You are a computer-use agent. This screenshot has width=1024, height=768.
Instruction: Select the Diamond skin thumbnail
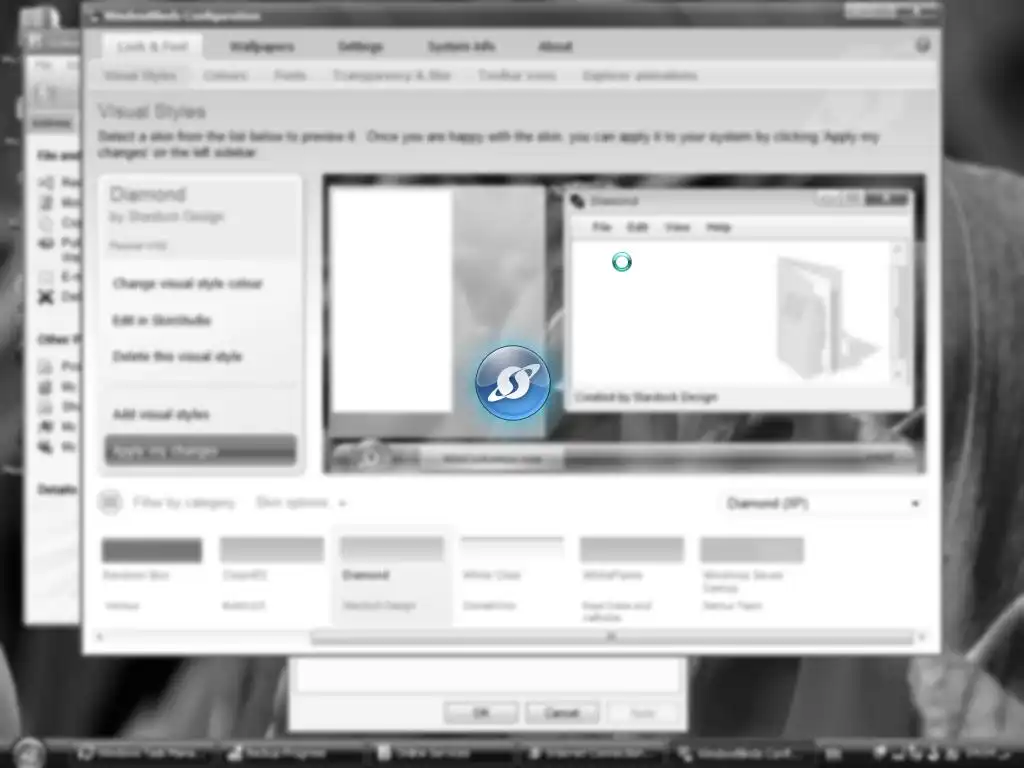[392, 550]
